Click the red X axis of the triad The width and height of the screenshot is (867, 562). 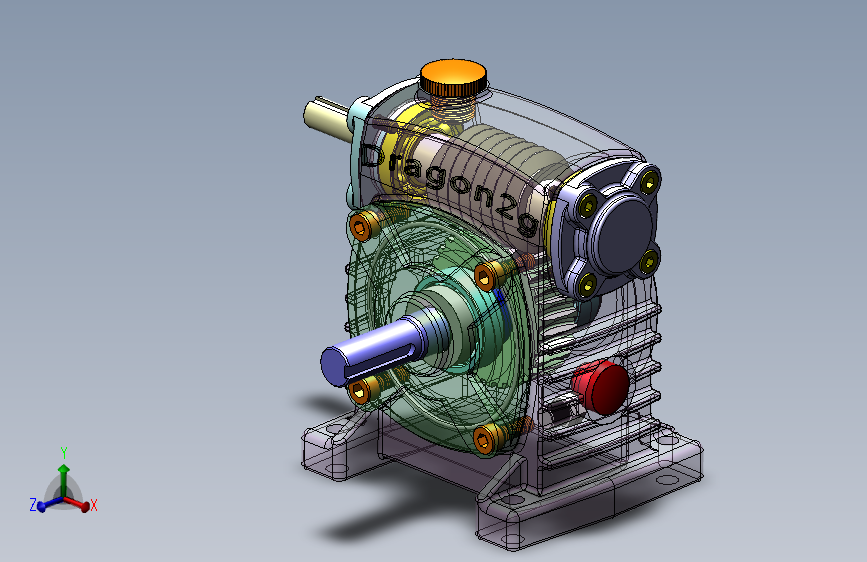point(76,503)
